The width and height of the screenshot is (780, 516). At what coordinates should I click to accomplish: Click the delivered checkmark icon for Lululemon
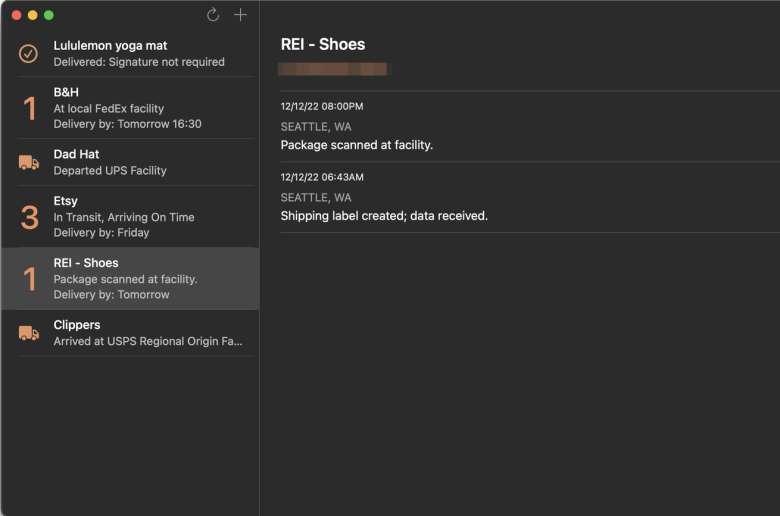tap(28, 54)
